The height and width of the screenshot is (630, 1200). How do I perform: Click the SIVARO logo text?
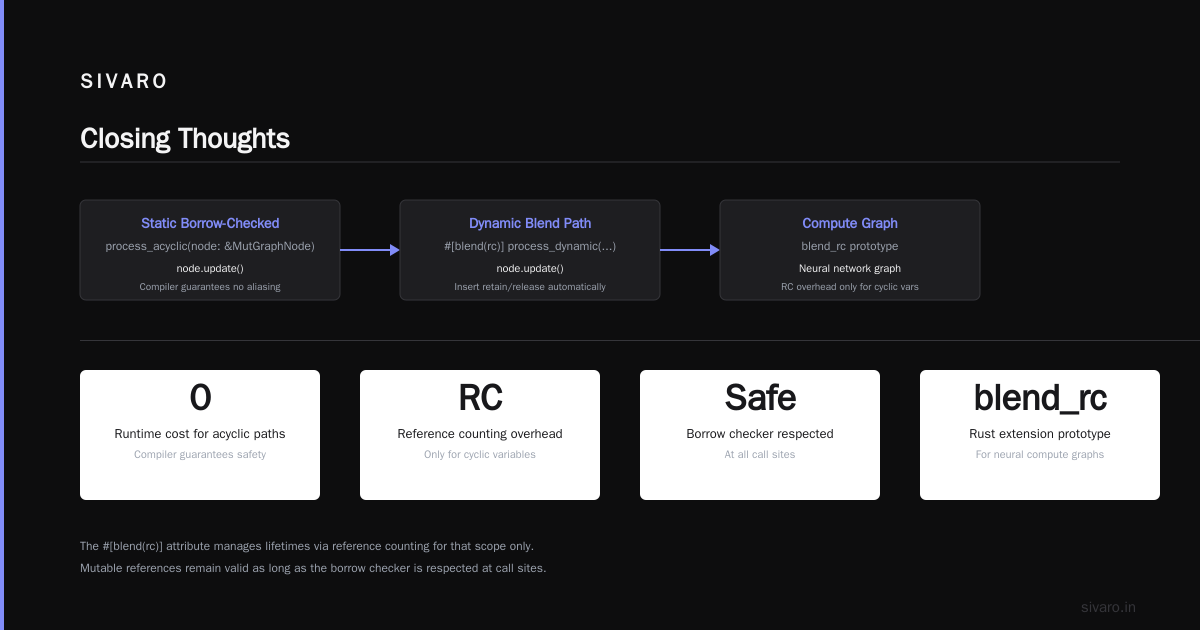coord(124,82)
